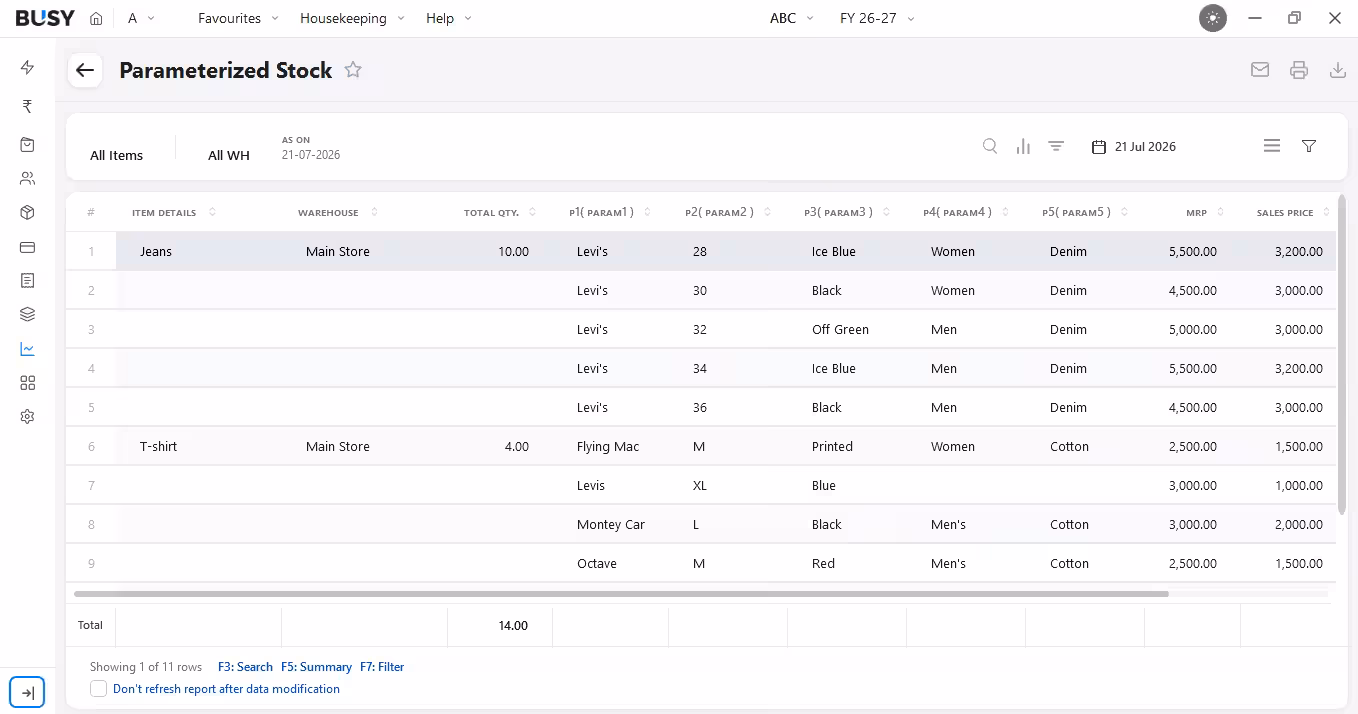Open the funnel filter icon
The height and width of the screenshot is (714, 1358).
1309,146
